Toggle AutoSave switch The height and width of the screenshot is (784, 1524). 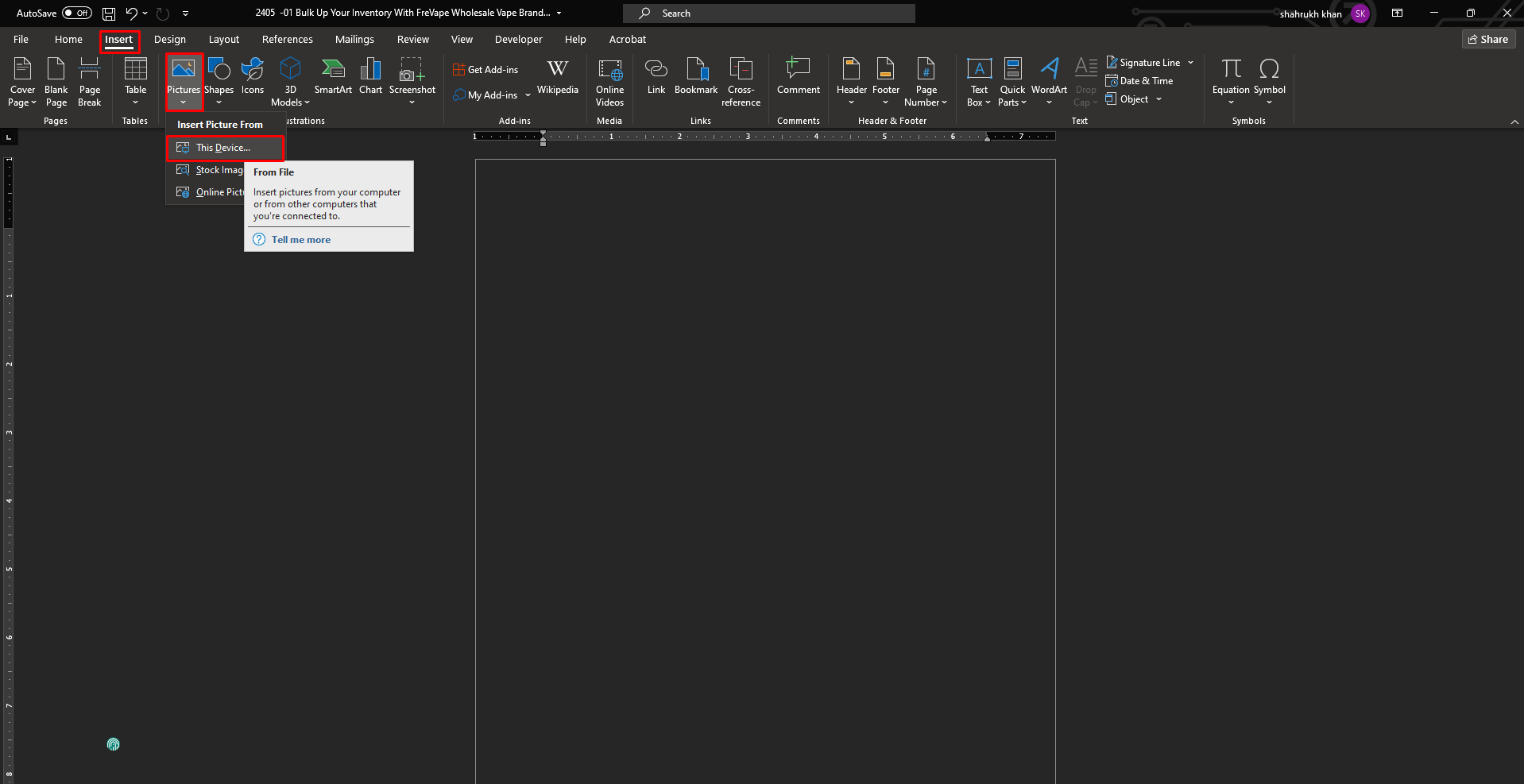click(76, 14)
